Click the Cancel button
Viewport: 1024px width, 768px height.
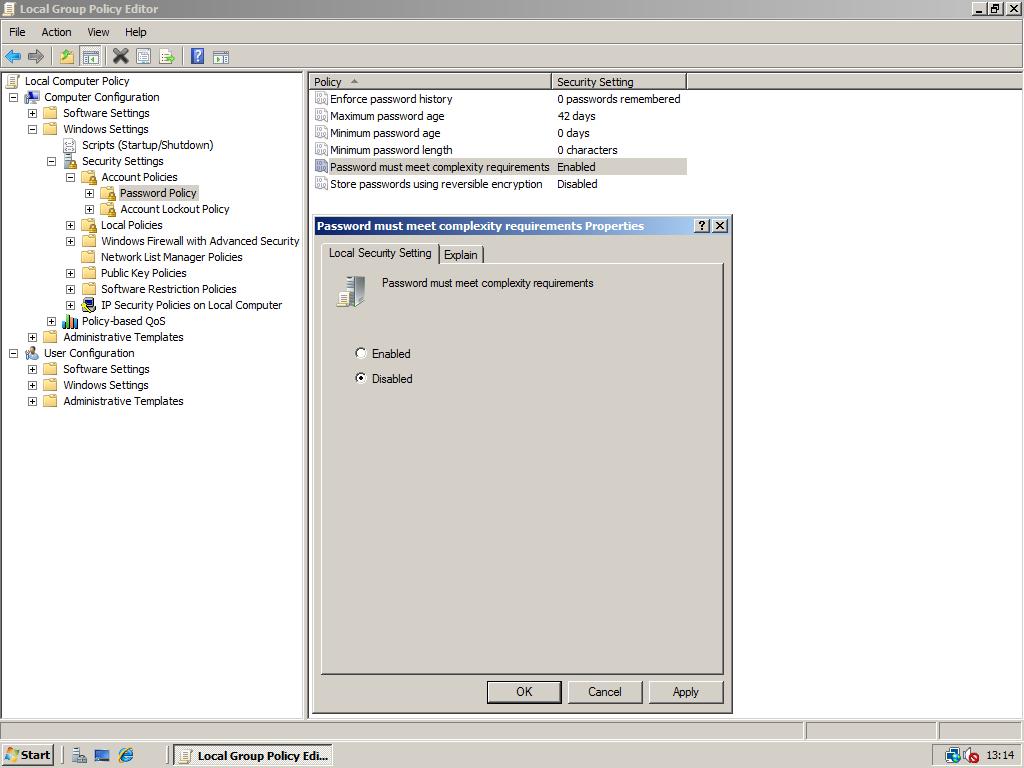[x=605, y=692]
